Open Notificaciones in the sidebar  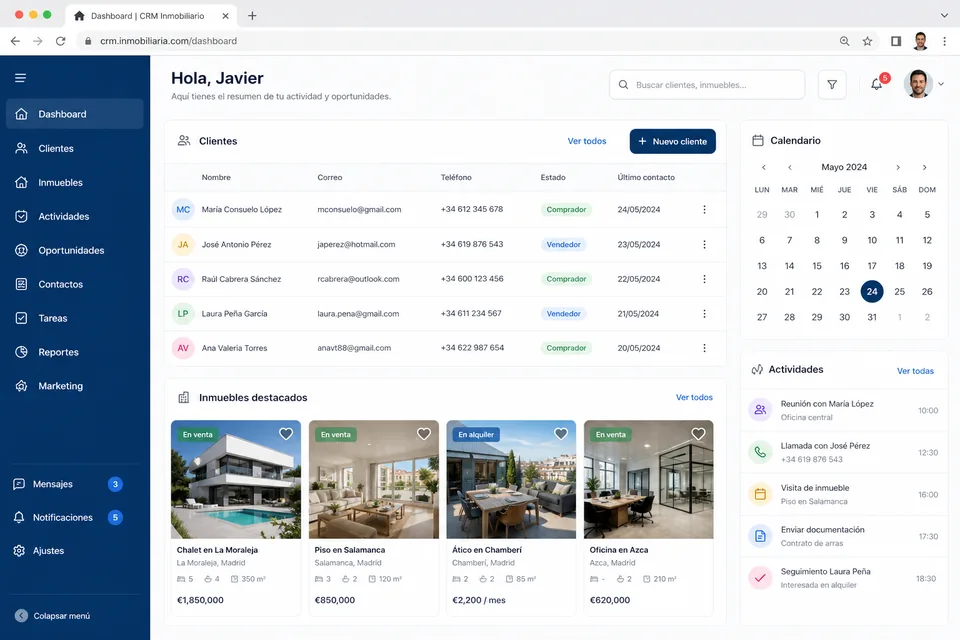click(69, 518)
